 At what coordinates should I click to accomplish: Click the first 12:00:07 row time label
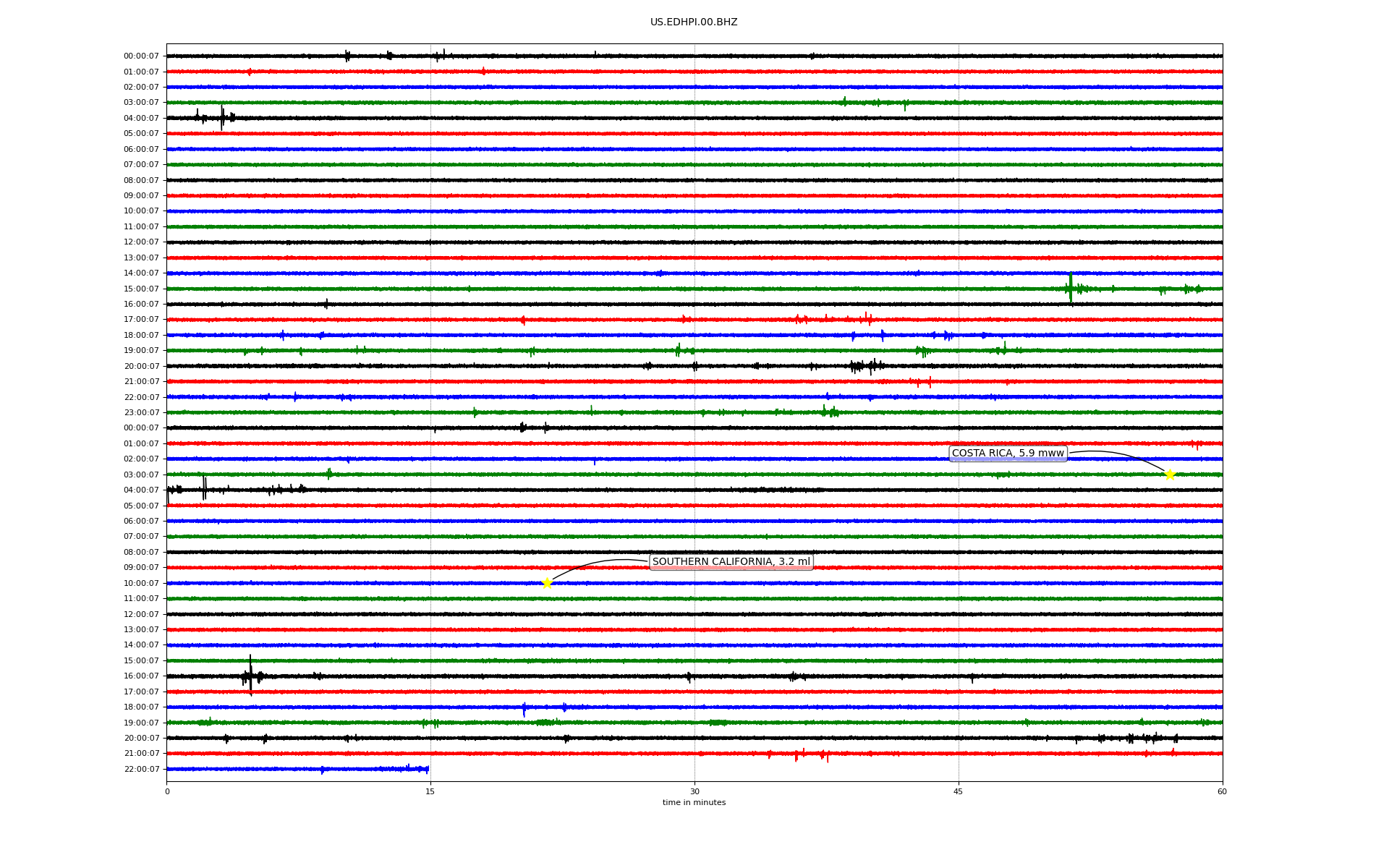coord(141,242)
